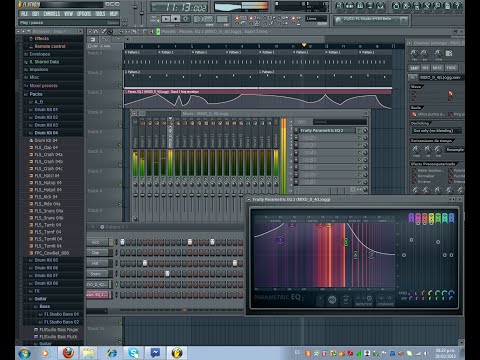480x360 pixels.
Task: Open the FILE menu
Action: pyautogui.click(x=24, y=14)
